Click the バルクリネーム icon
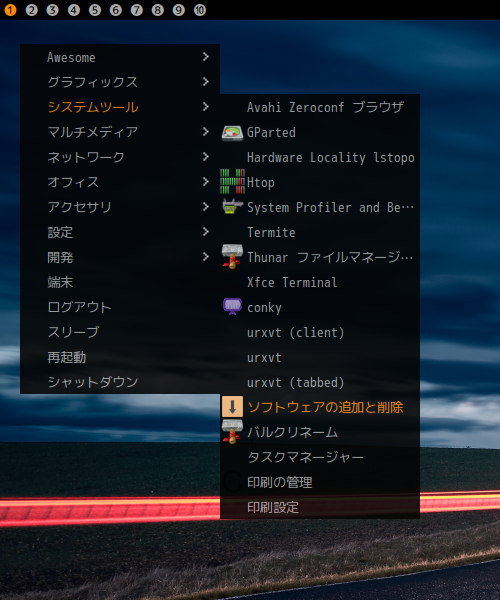The image size is (500, 600). click(232, 431)
